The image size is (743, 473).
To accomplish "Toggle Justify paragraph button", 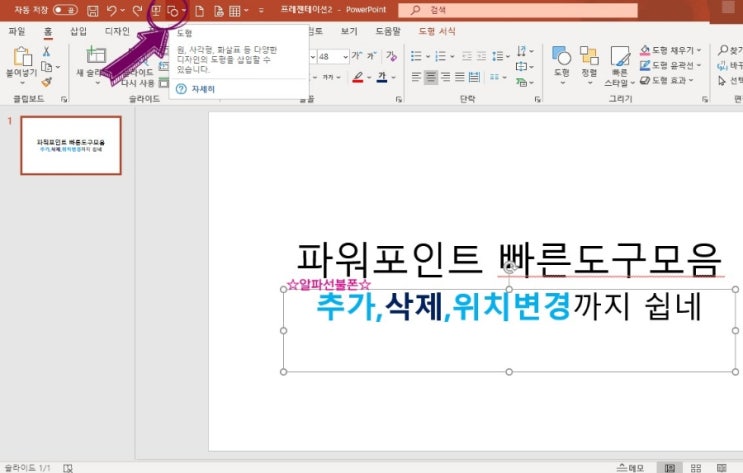I will [460, 77].
